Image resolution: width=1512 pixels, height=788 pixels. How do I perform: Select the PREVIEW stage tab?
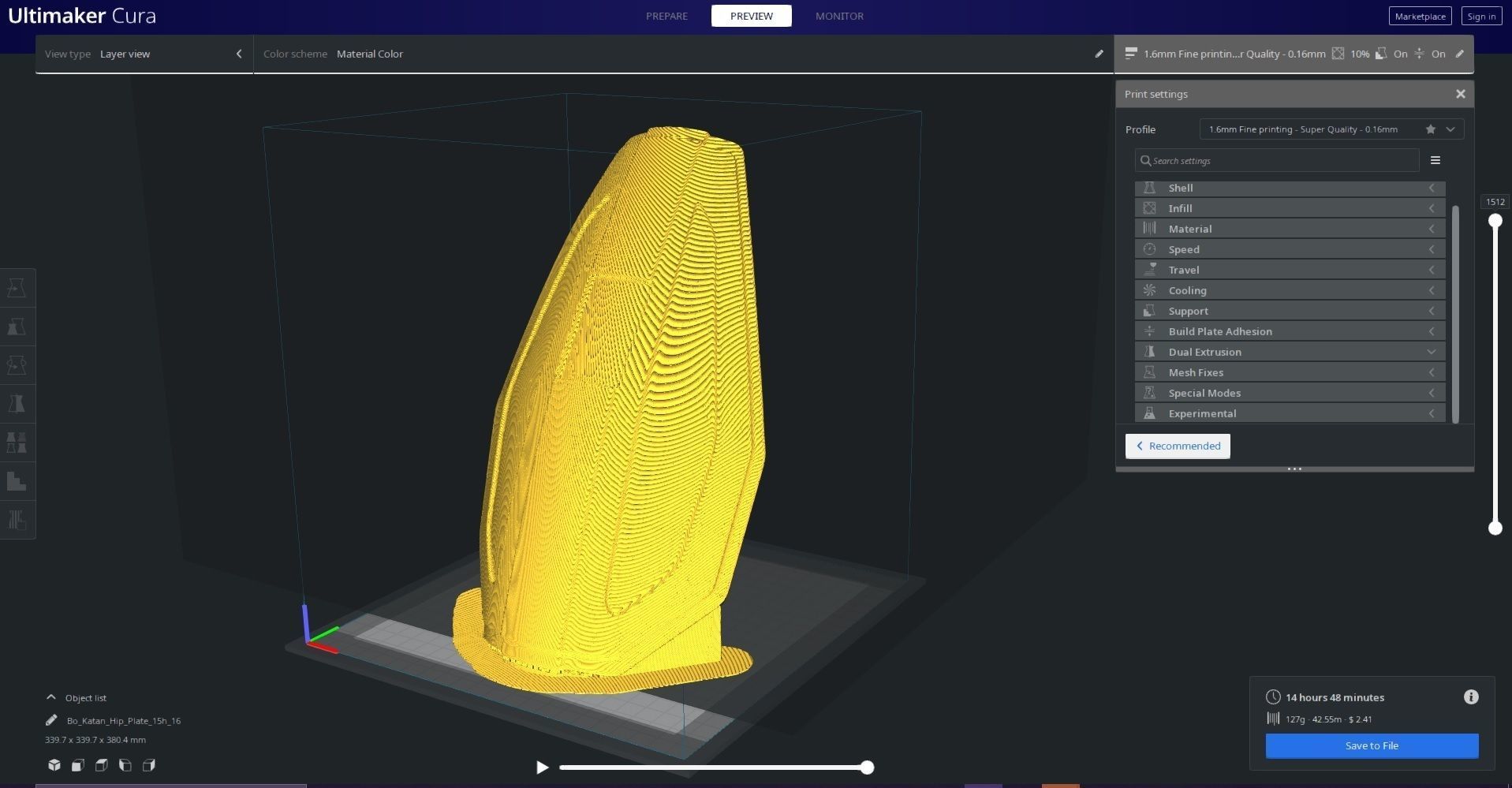[752, 16]
